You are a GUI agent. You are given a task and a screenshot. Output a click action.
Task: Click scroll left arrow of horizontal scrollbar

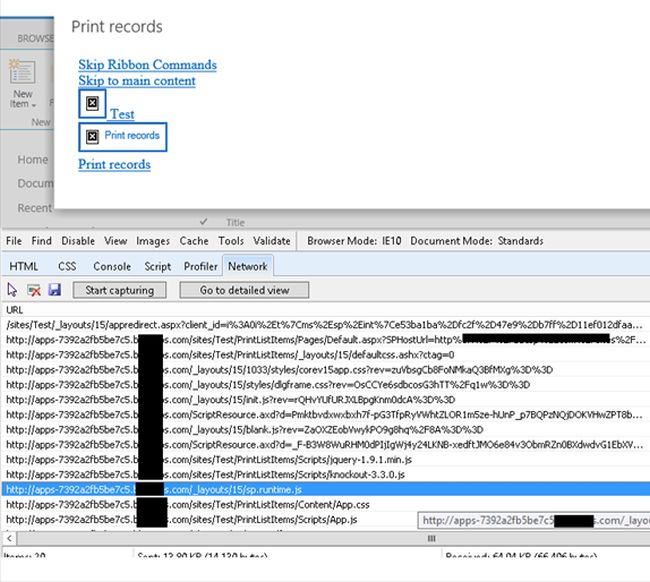(x=9, y=539)
